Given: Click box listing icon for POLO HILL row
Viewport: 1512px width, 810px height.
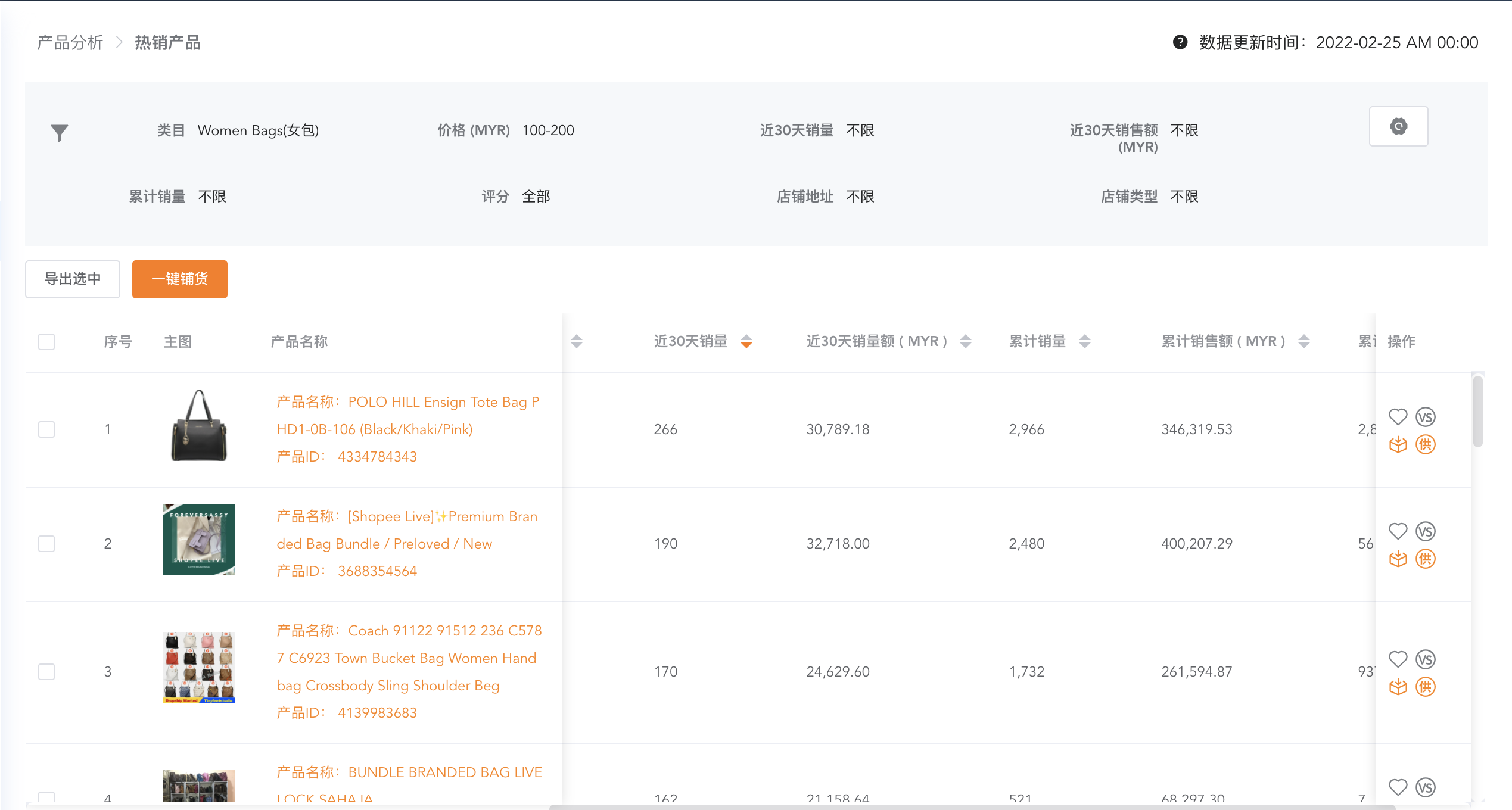Looking at the screenshot, I should pyautogui.click(x=1398, y=444).
